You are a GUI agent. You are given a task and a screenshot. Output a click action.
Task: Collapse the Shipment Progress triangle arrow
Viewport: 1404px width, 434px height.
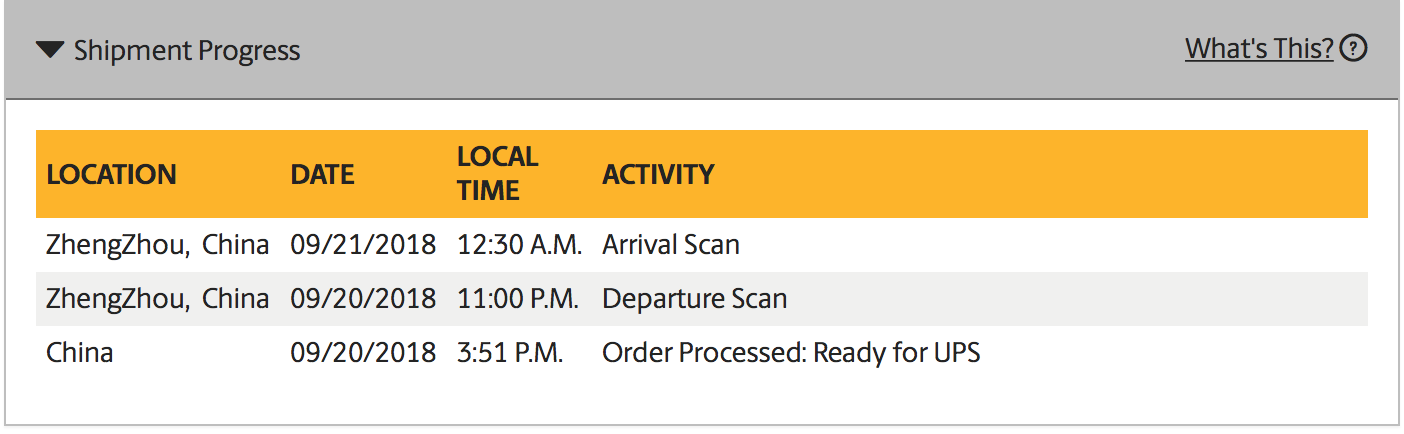[x=50, y=50]
